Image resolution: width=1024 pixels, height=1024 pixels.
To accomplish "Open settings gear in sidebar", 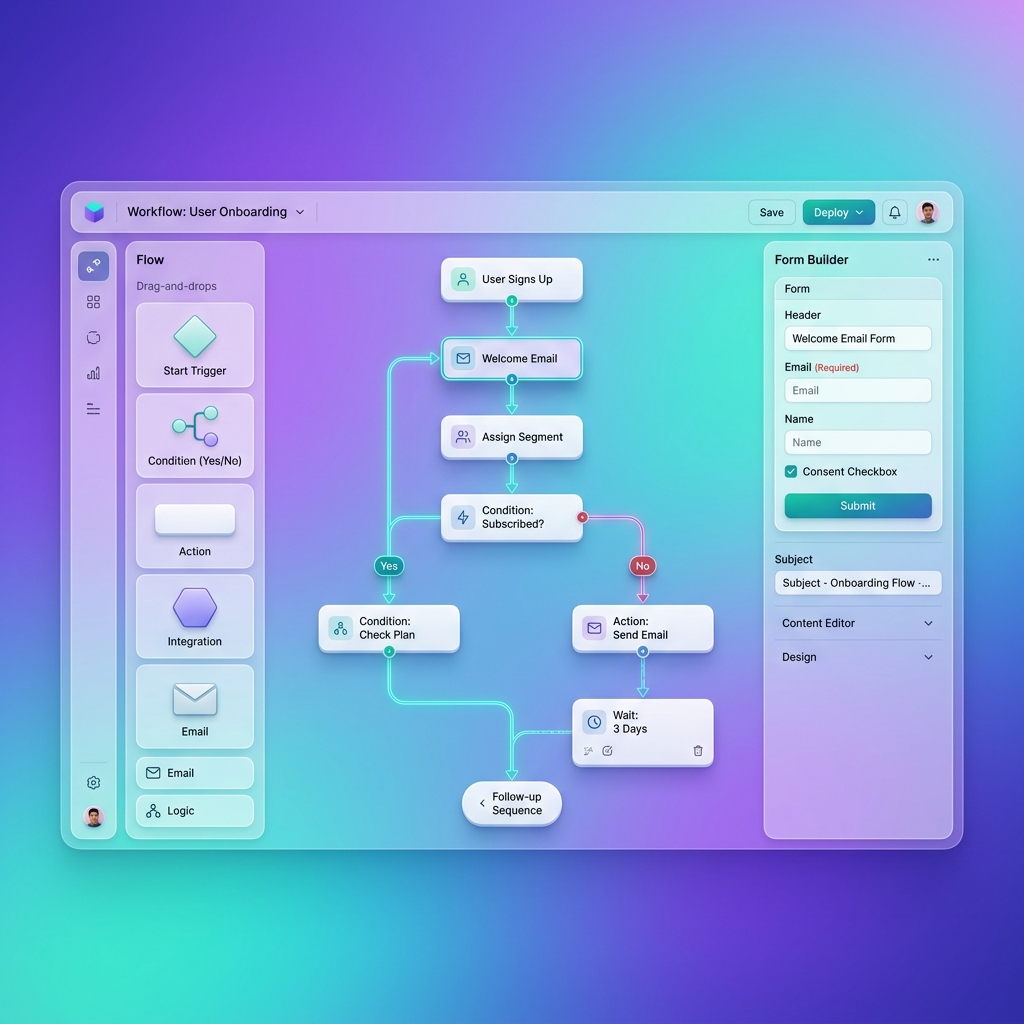I will click(x=93, y=782).
